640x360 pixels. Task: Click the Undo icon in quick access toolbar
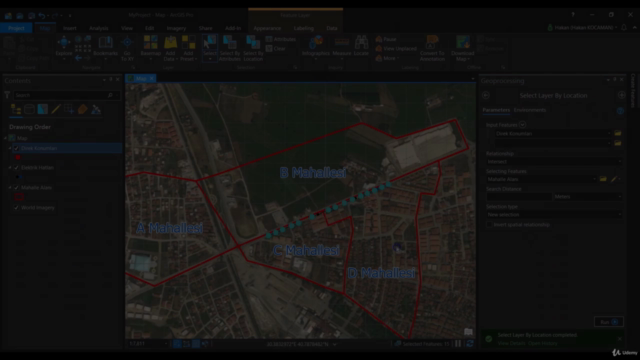click(42, 16)
